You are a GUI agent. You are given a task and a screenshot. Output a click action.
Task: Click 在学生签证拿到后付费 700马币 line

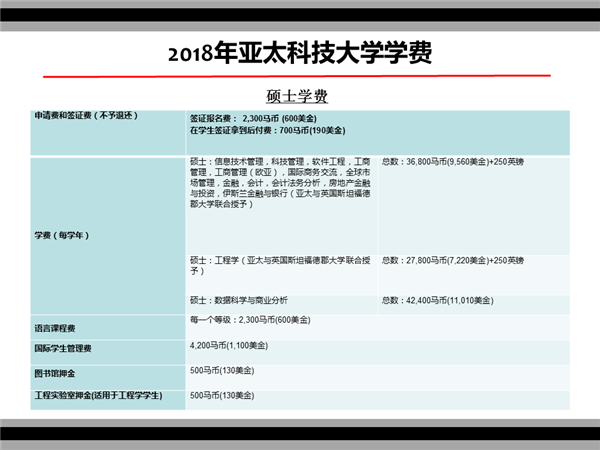tap(268, 130)
